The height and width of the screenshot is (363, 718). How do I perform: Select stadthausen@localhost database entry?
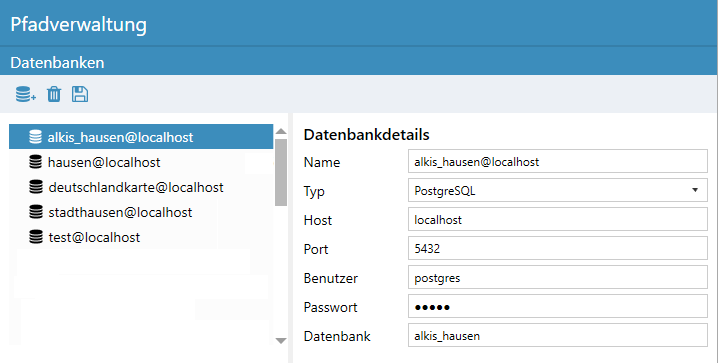pyautogui.click(x=141, y=212)
